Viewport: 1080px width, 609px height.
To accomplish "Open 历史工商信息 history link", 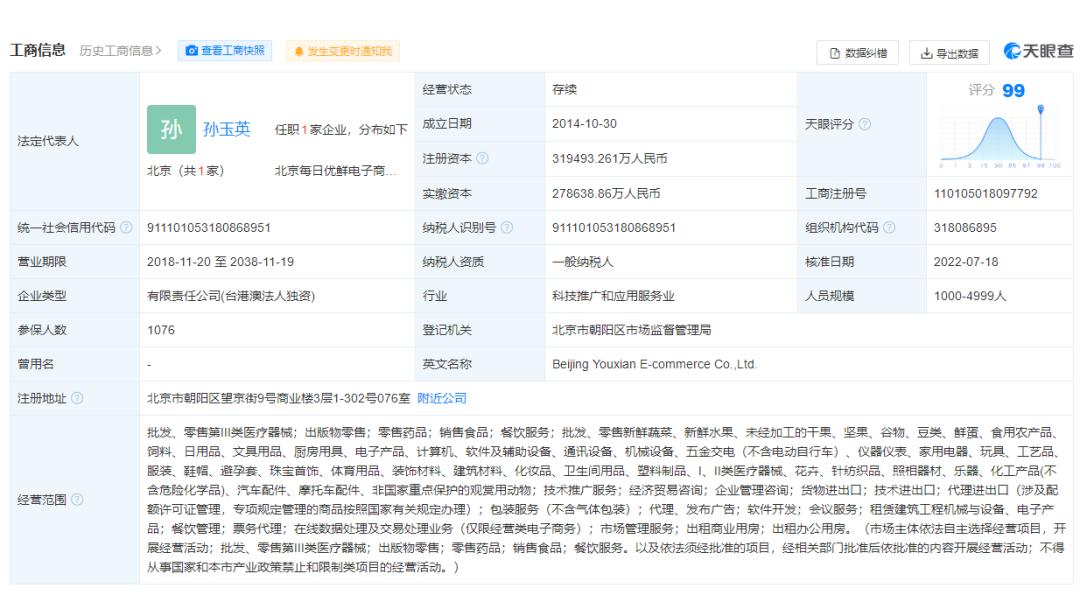I will 121,51.
